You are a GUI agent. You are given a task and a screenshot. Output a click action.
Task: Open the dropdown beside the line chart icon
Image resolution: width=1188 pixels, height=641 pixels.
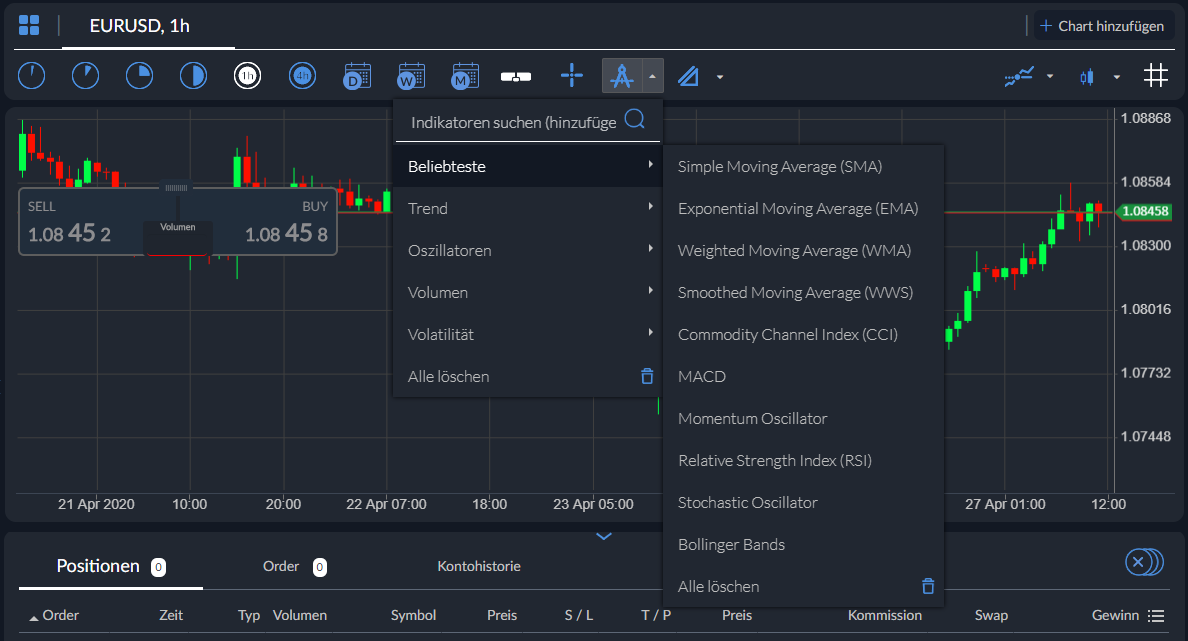point(1050,77)
